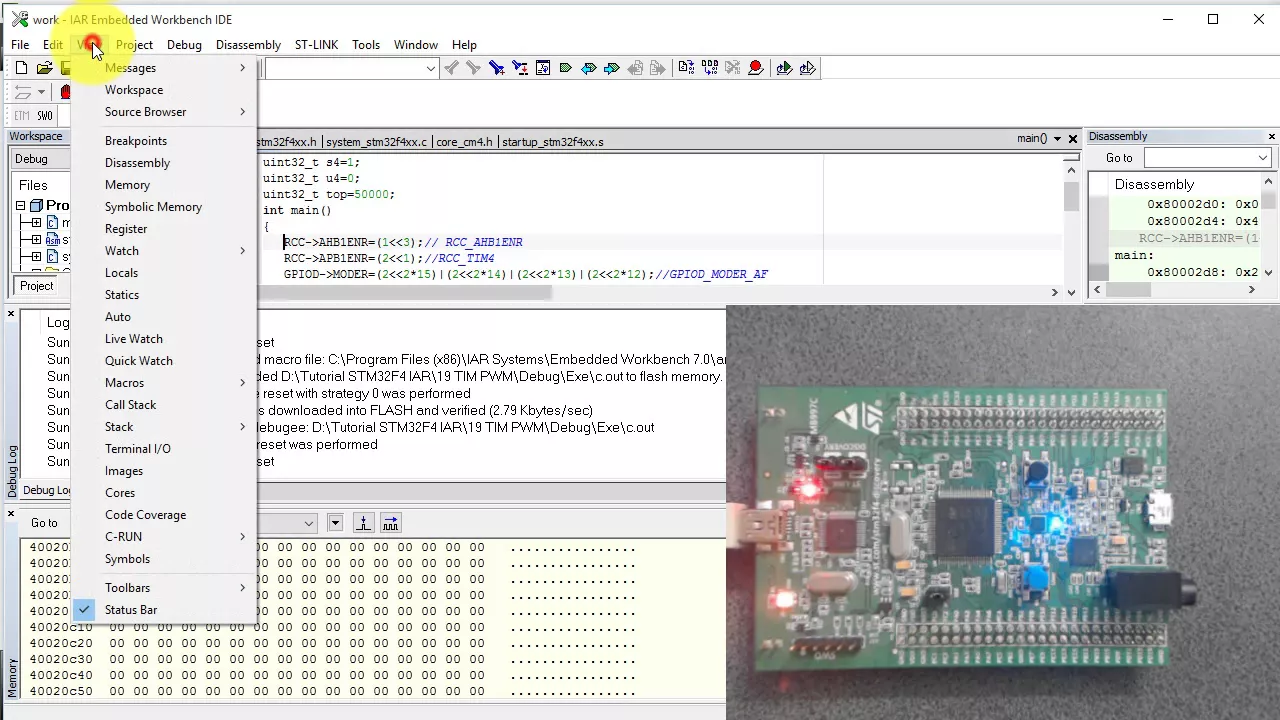Image resolution: width=1280 pixels, height=720 pixels.
Task: Choose Breakpoints from View menu
Action: pyautogui.click(x=164, y=141)
